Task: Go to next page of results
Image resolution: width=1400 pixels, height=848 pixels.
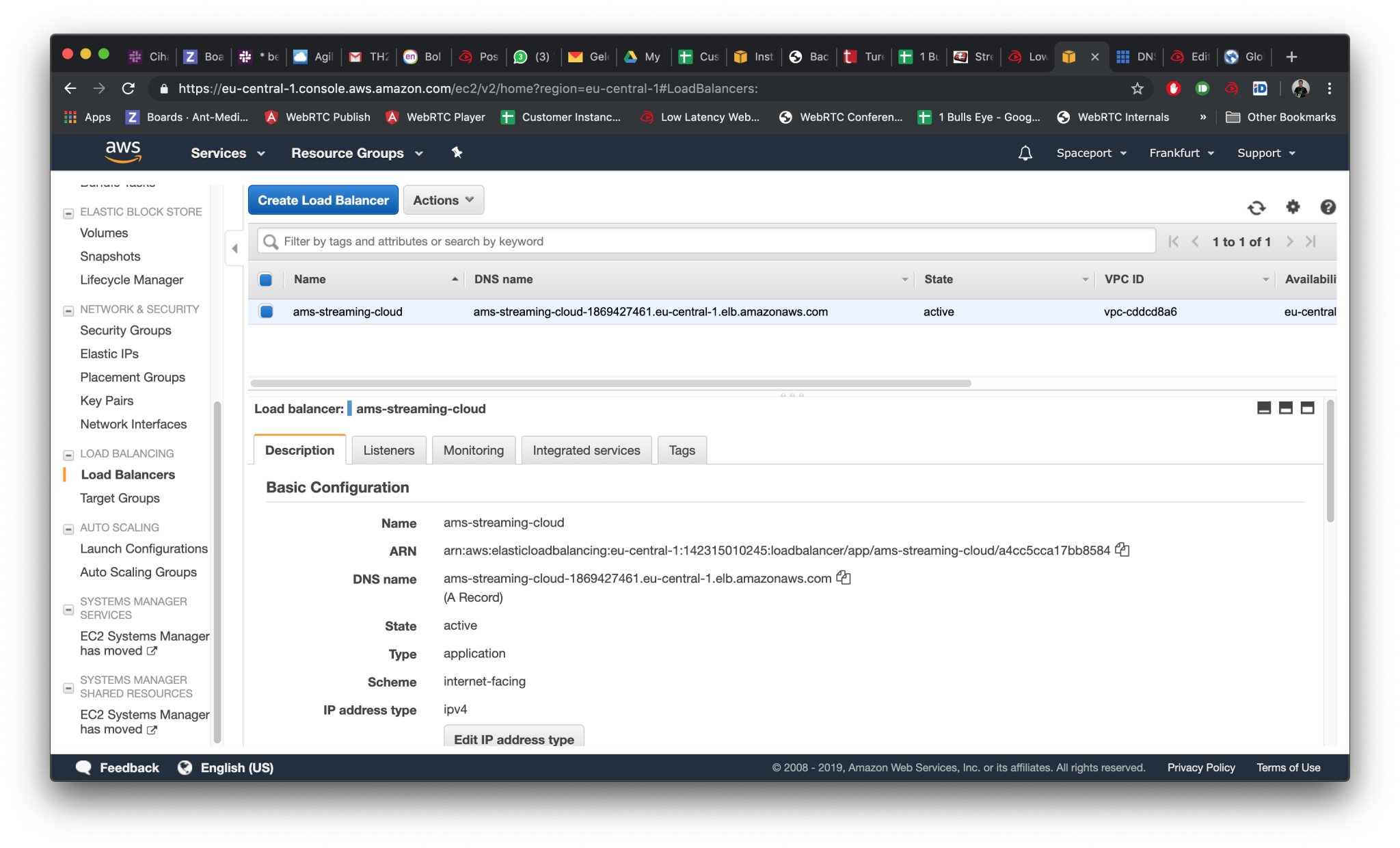Action: 1289,241
